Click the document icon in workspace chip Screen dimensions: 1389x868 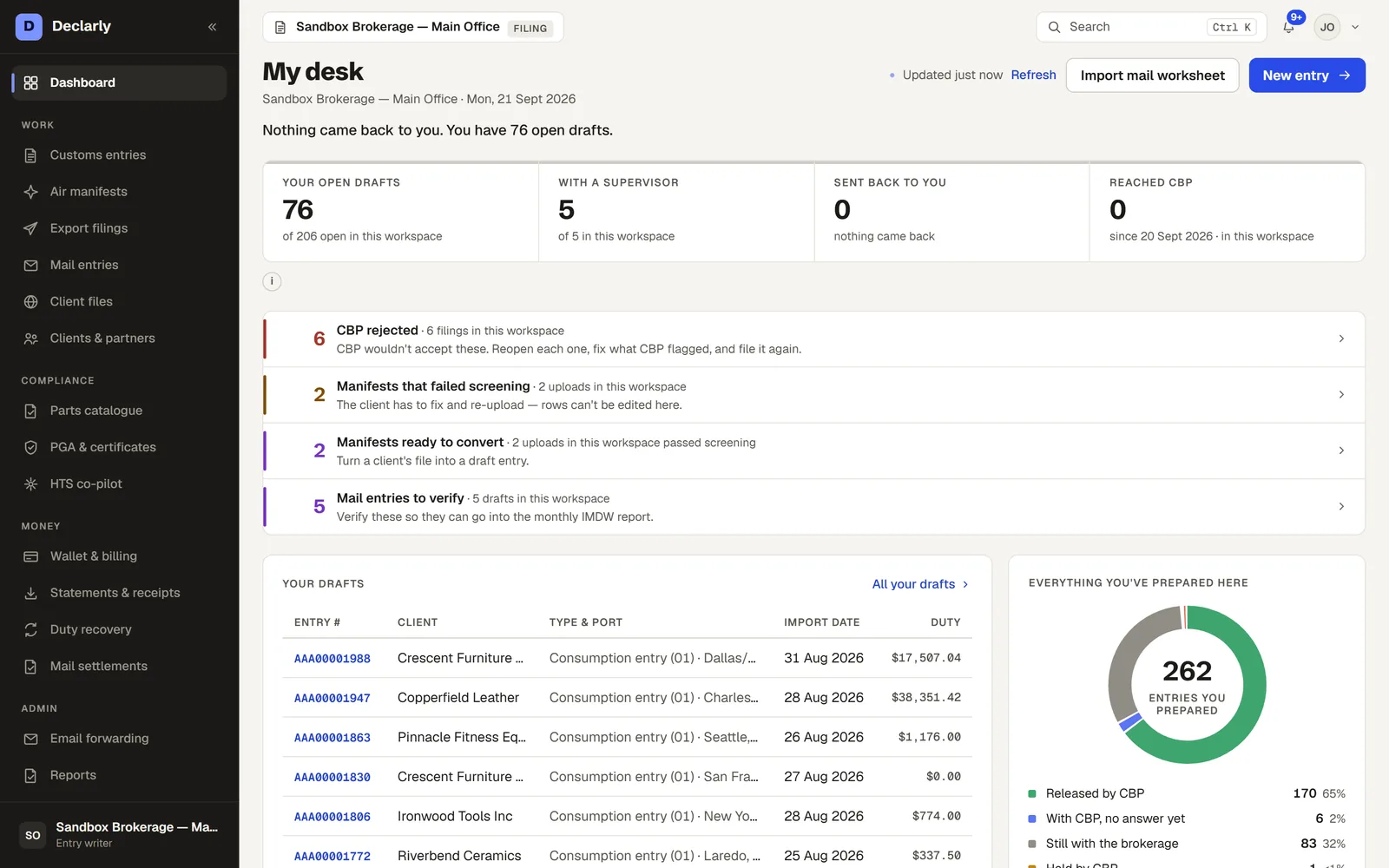pos(280,27)
